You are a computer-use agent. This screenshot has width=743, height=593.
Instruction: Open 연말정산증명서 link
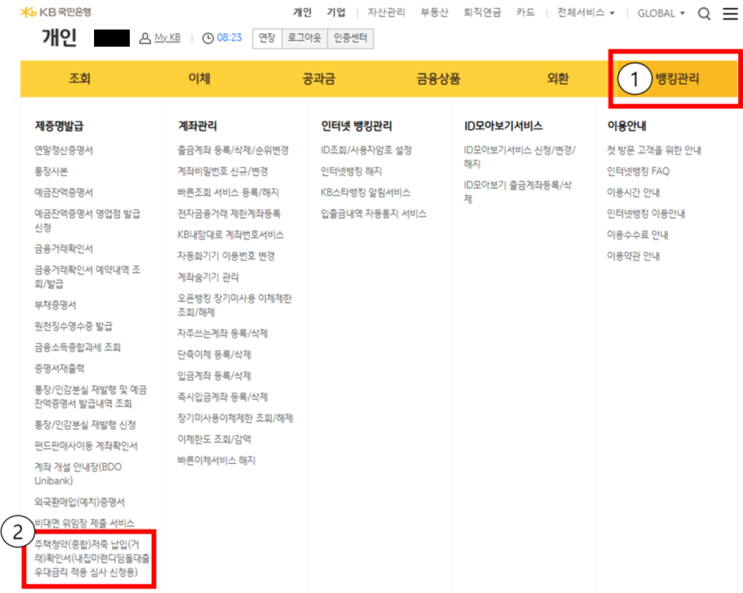[63, 150]
